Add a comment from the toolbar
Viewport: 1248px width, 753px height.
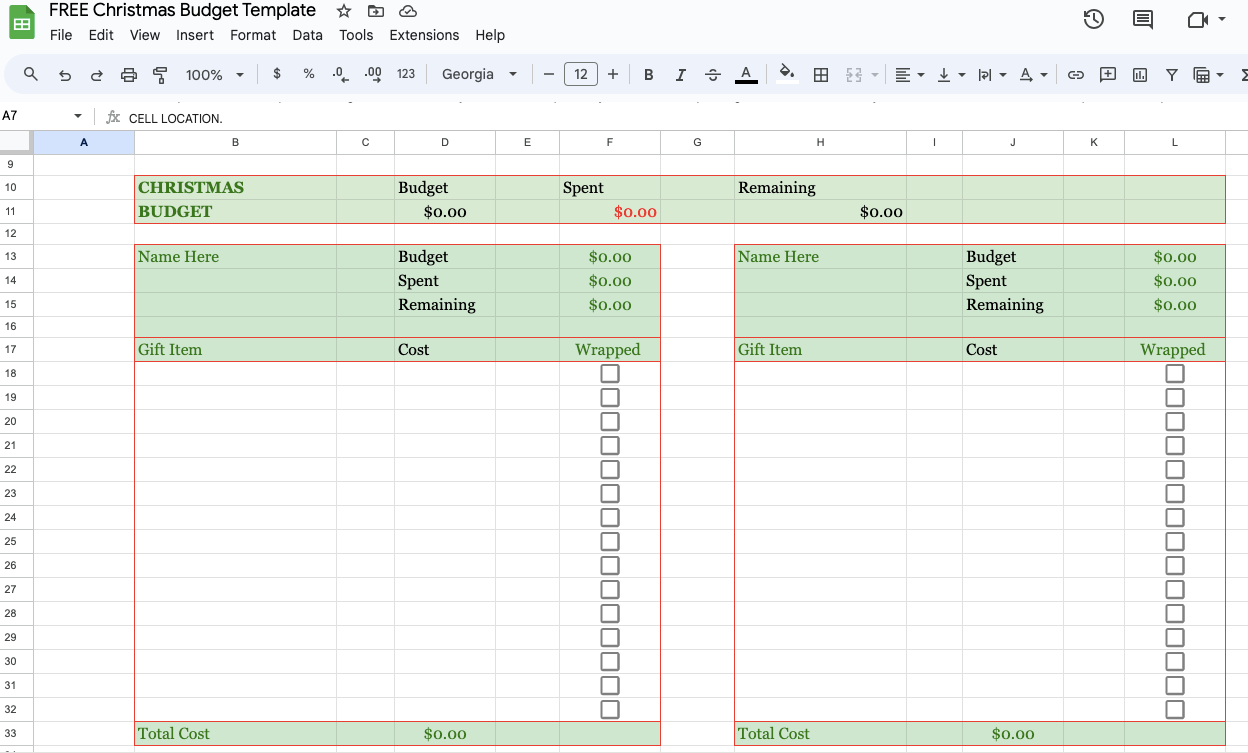pos(1108,75)
